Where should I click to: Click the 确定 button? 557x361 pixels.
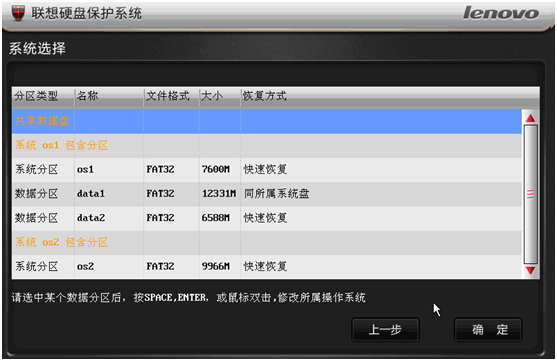488,330
